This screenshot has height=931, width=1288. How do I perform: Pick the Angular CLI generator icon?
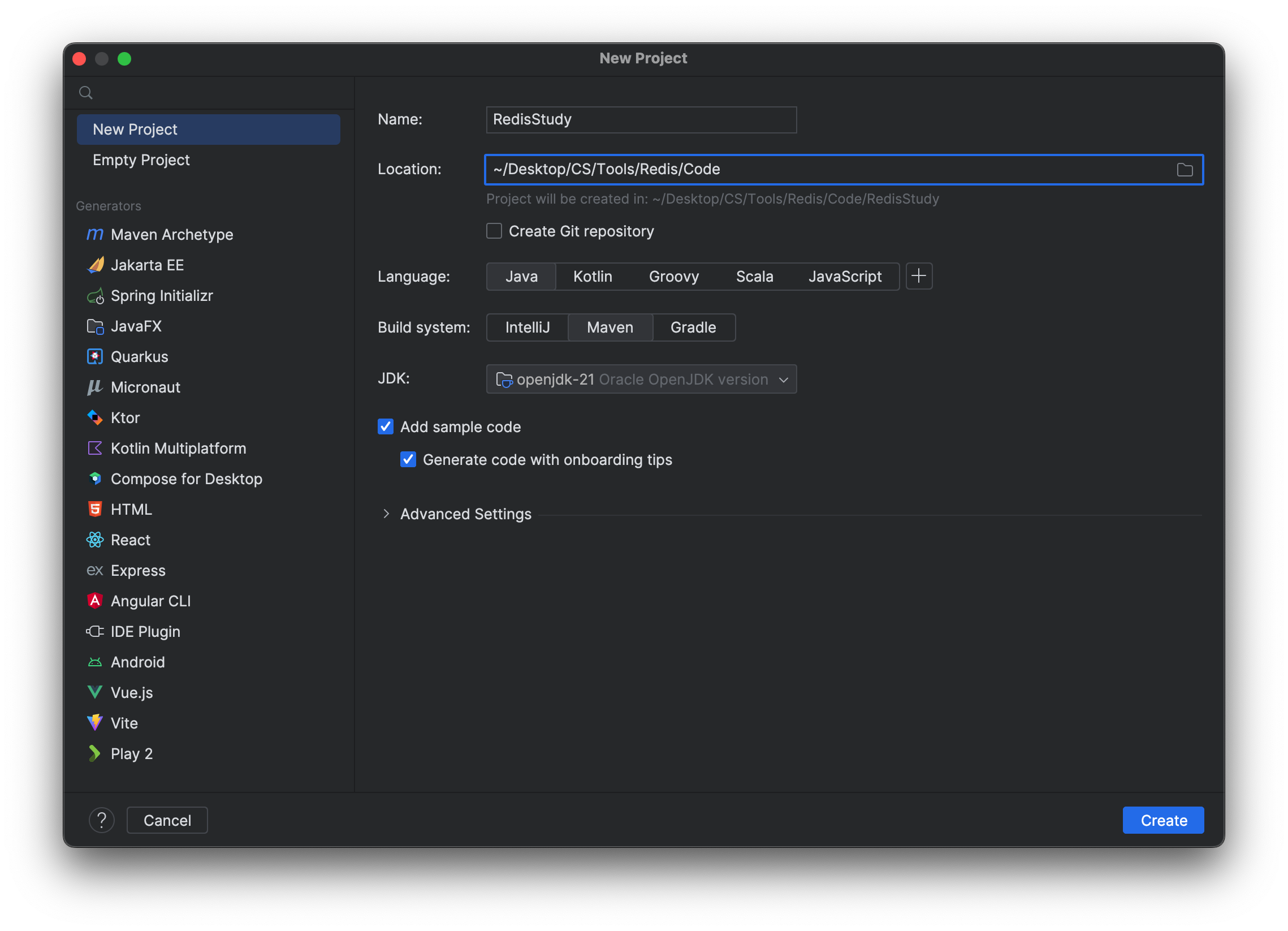coord(95,601)
